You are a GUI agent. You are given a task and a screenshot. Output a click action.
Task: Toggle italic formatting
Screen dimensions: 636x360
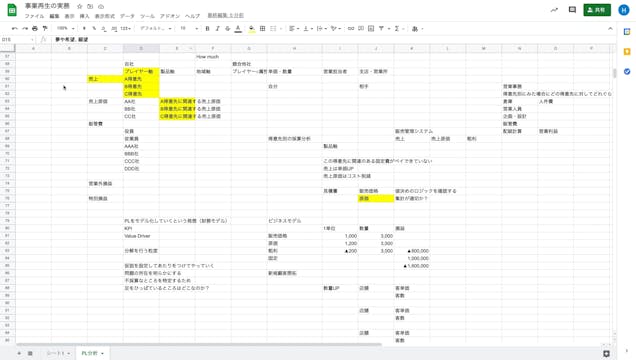click(217, 28)
